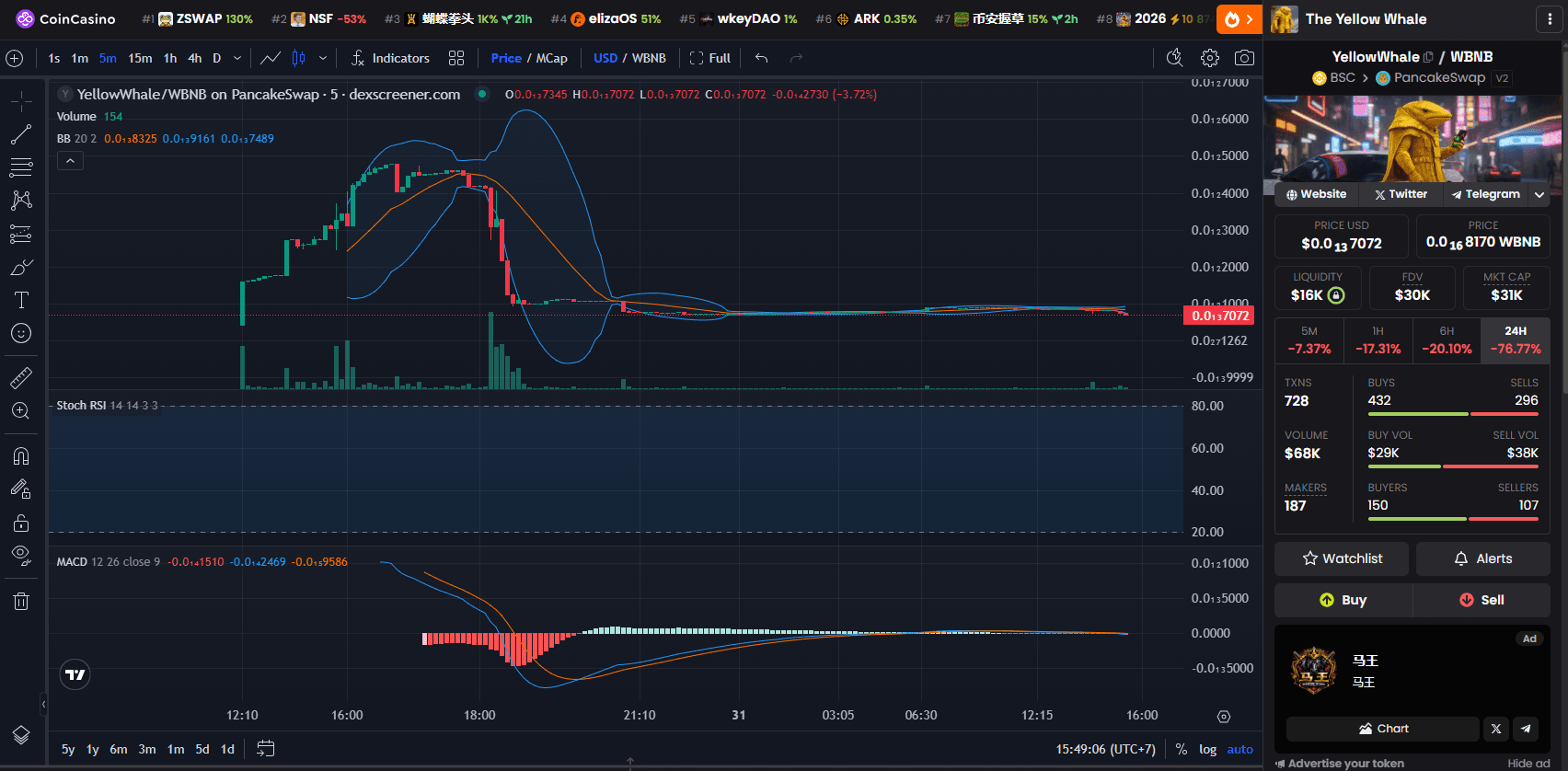Undo the last chart action
Viewport: 1568px width, 771px height.
click(x=762, y=58)
